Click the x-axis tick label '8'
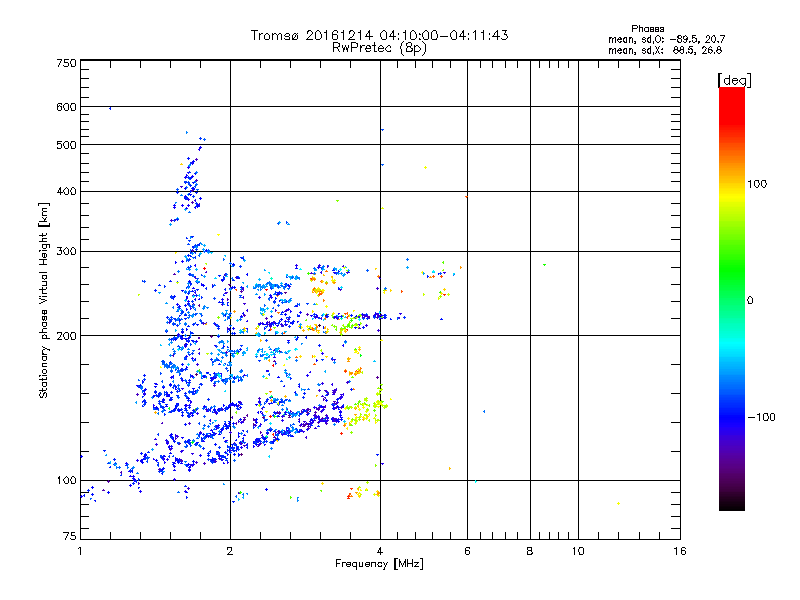 (530, 551)
